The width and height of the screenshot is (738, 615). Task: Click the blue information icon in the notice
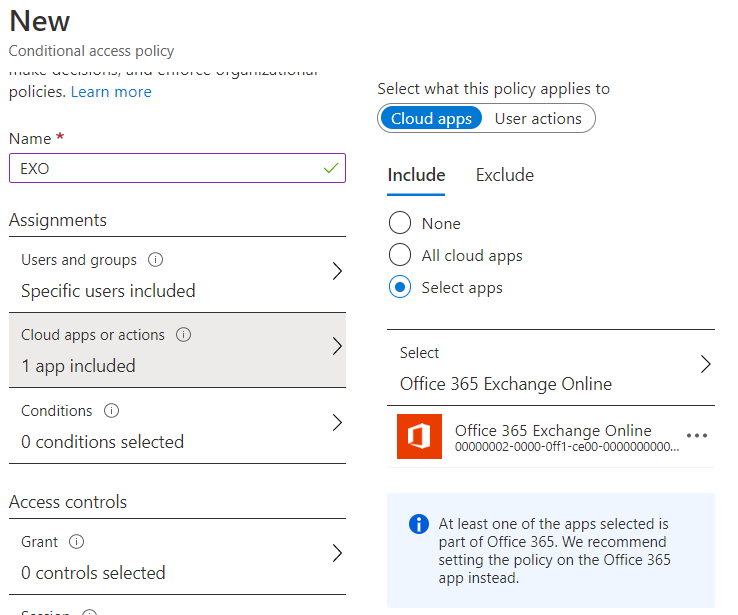point(419,525)
